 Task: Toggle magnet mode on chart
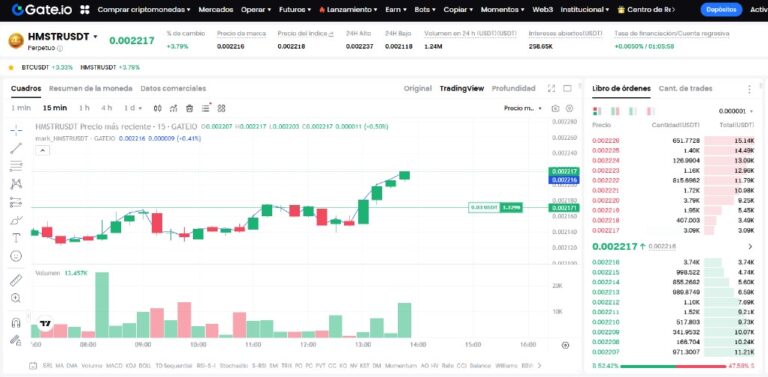(16, 323)
